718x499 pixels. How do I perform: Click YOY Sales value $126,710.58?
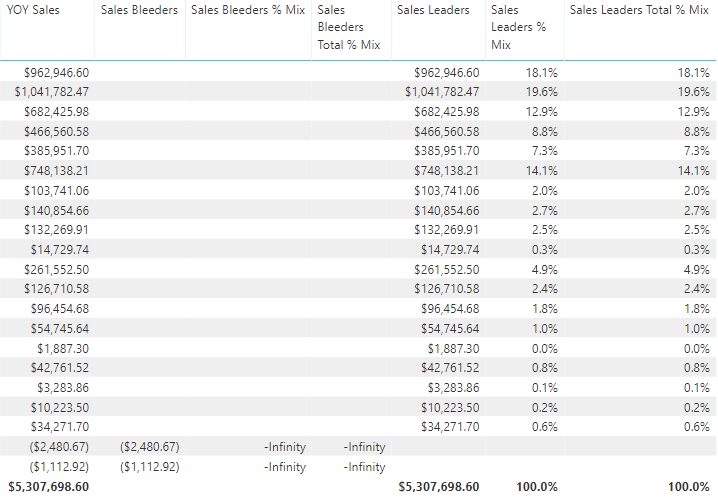pos(57,289)
